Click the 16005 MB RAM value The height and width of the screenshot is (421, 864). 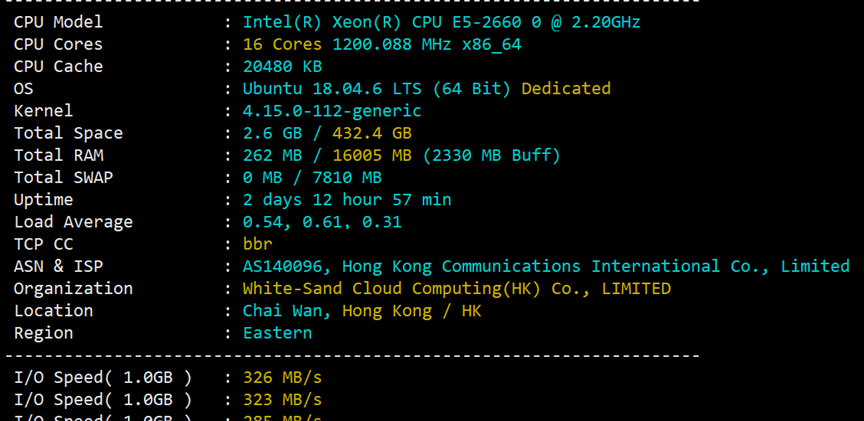click(372, 155)
